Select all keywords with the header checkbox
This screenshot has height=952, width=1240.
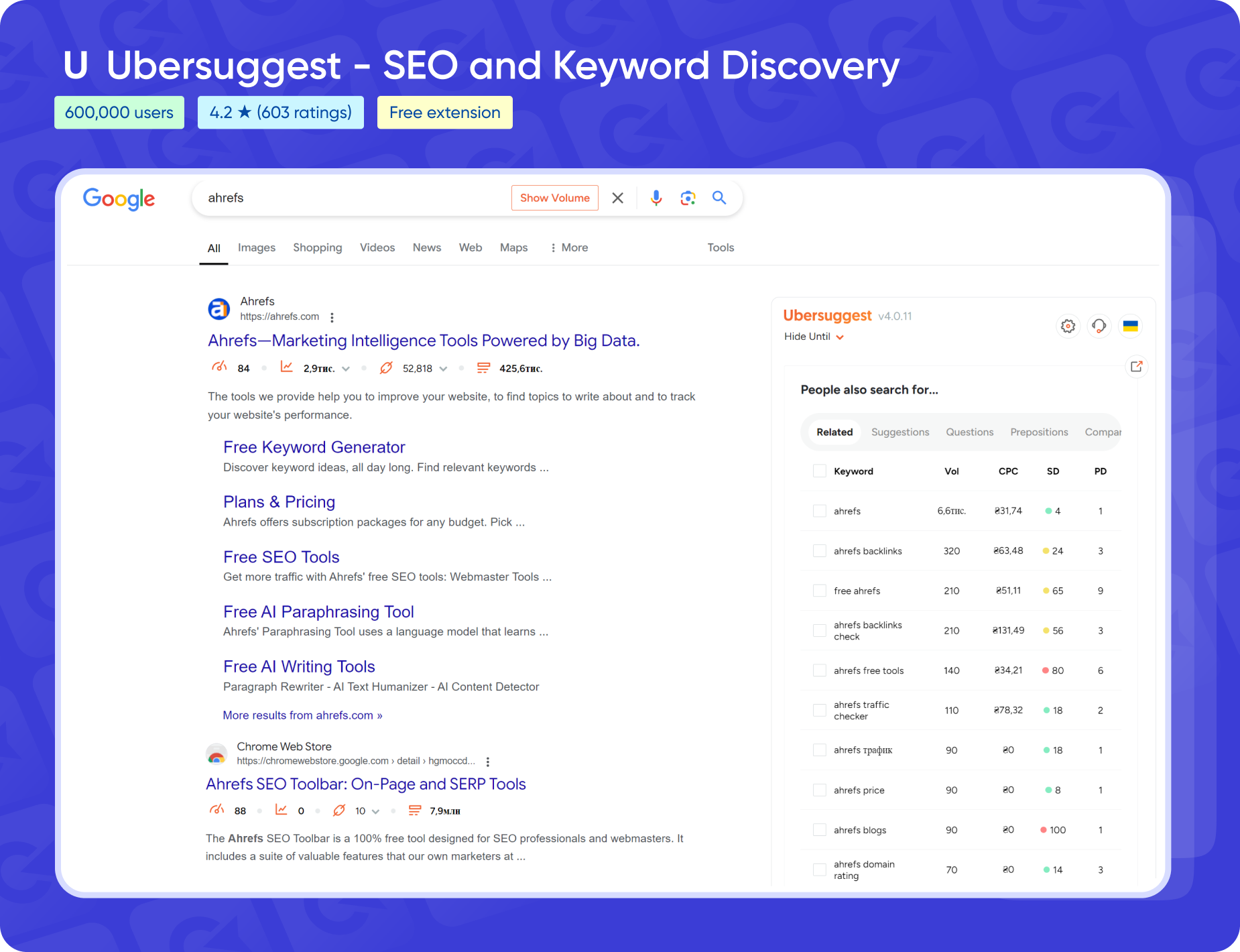point(819,471)
